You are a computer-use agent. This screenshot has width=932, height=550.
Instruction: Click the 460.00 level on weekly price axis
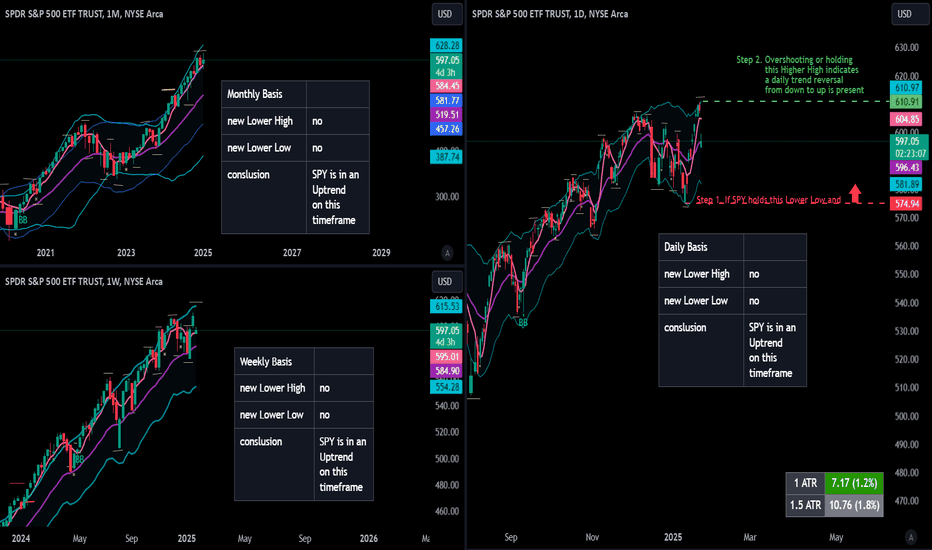[x=446, y=511]
